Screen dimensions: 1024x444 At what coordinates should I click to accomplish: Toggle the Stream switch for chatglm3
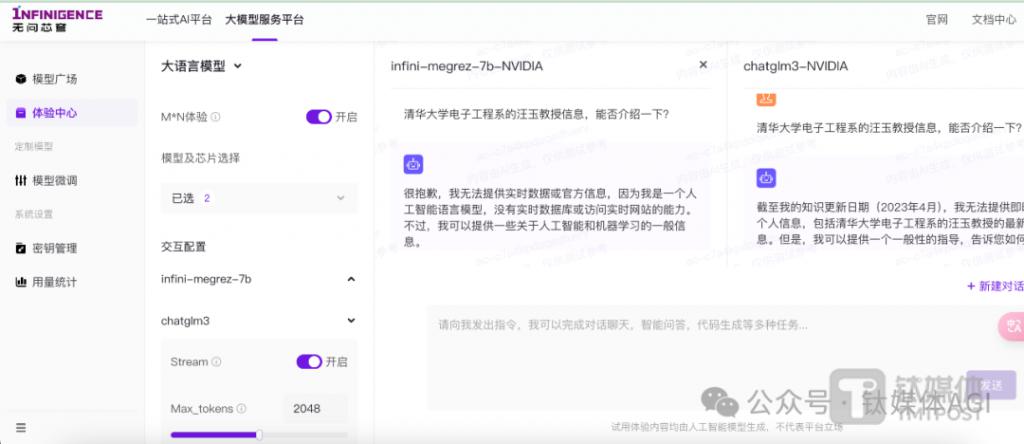tap(310, 362)
